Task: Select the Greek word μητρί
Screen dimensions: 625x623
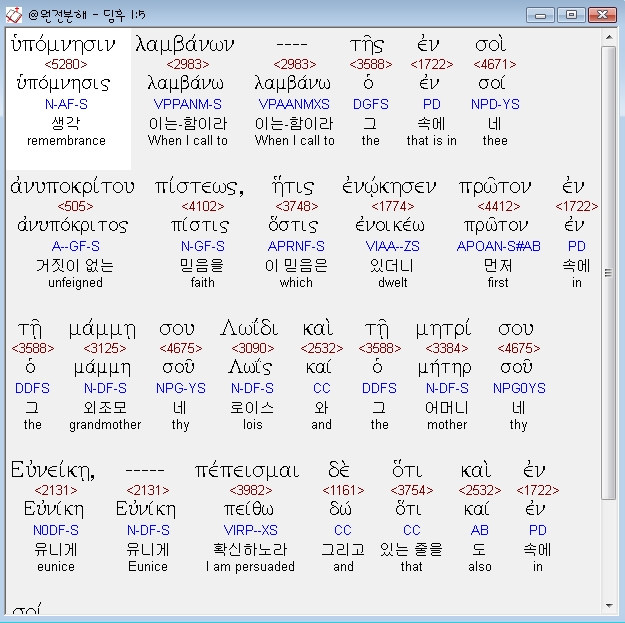Action: [443, 330]
